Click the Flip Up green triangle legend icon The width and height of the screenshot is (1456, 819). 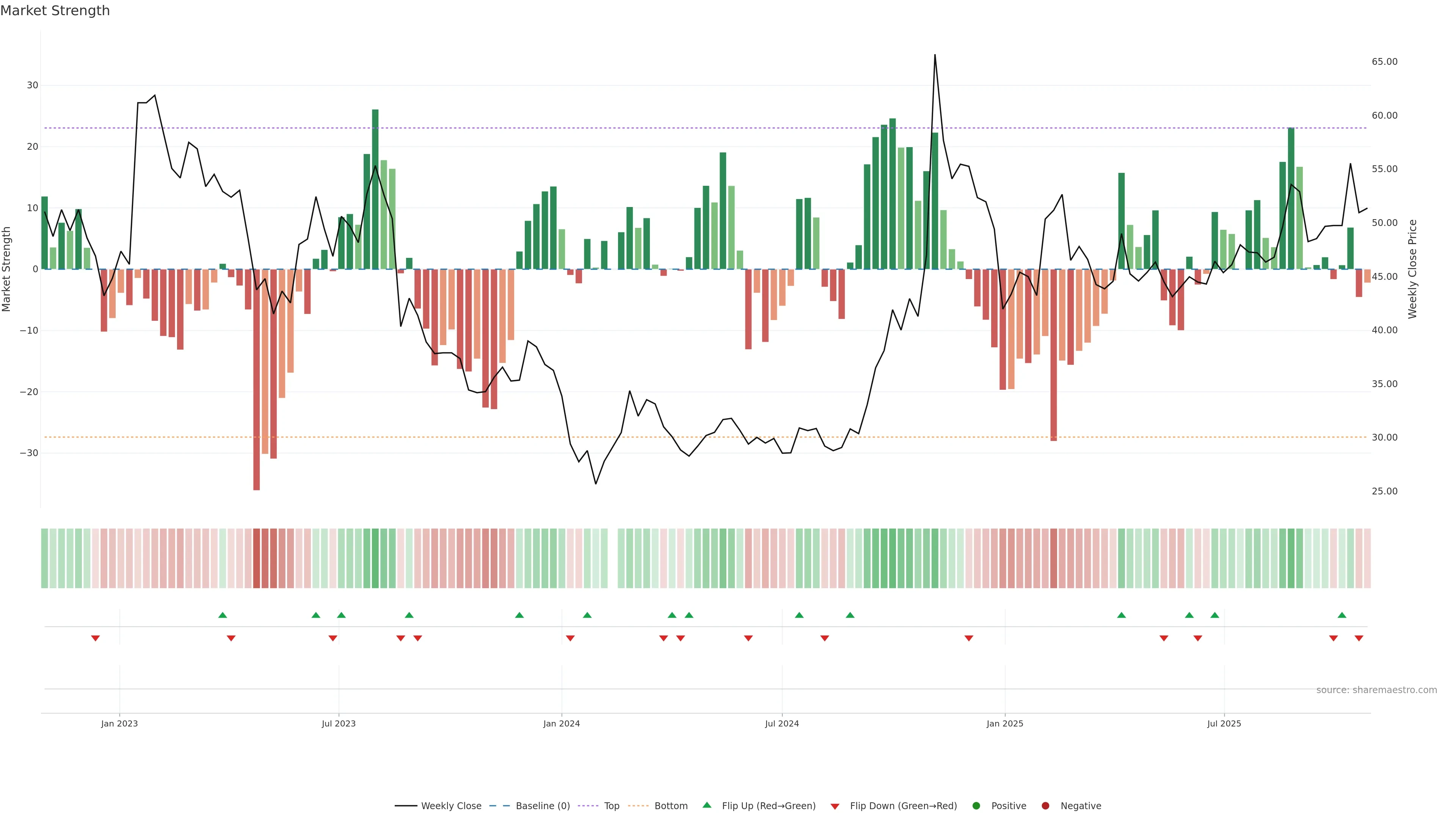coord(706,805)
